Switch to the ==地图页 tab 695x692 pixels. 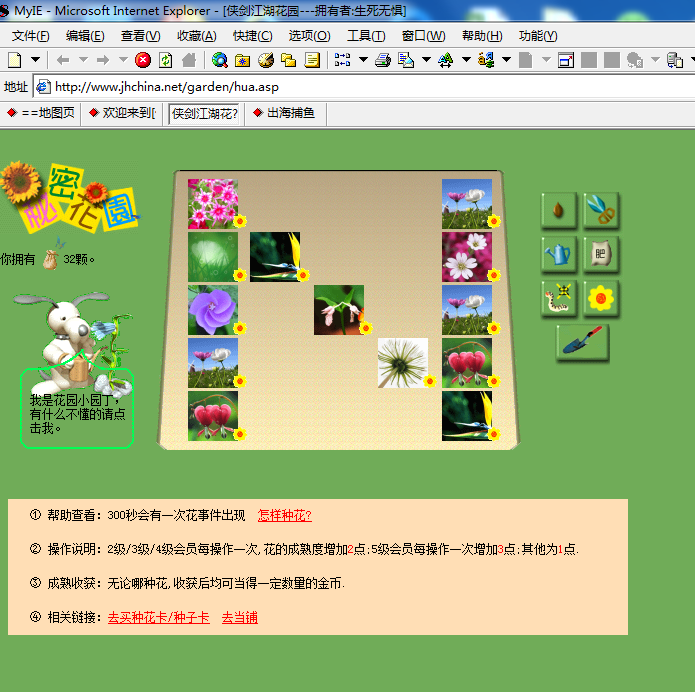point(41,113)
